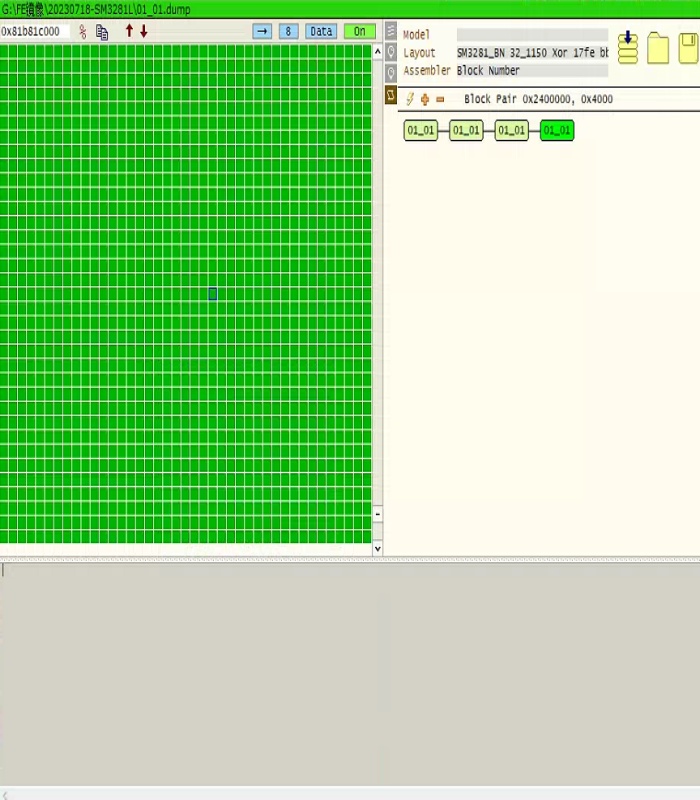This screenshot has width=700, height=800.
Task: Click the left scroll arrow at window bottom
Action: (6, 795)
